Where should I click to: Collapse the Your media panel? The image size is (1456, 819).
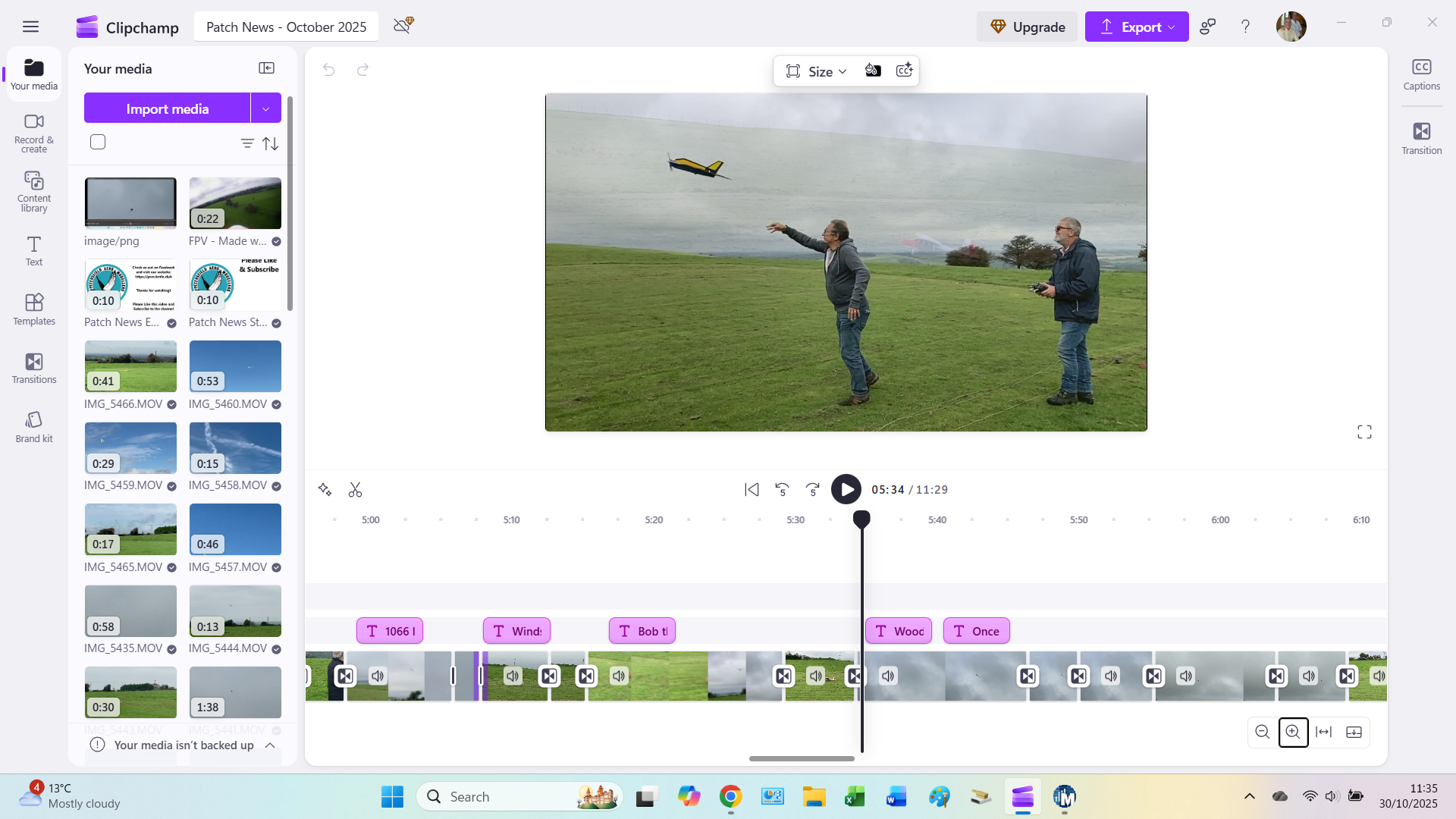click(x=266, y=68)
